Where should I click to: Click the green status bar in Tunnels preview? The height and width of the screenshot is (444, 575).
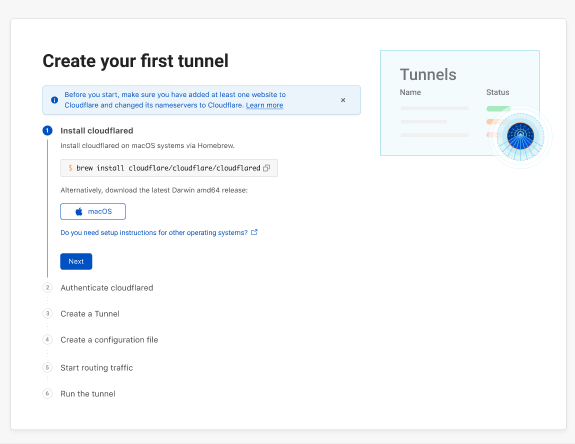tap(498, 109)
